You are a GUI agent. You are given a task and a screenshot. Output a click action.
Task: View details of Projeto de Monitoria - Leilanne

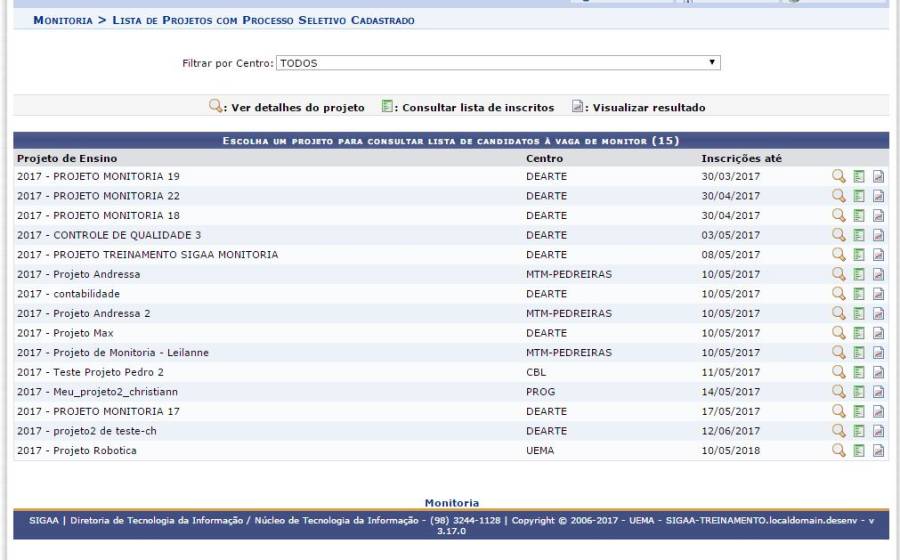pyautogui.click(x=838, y=352)
